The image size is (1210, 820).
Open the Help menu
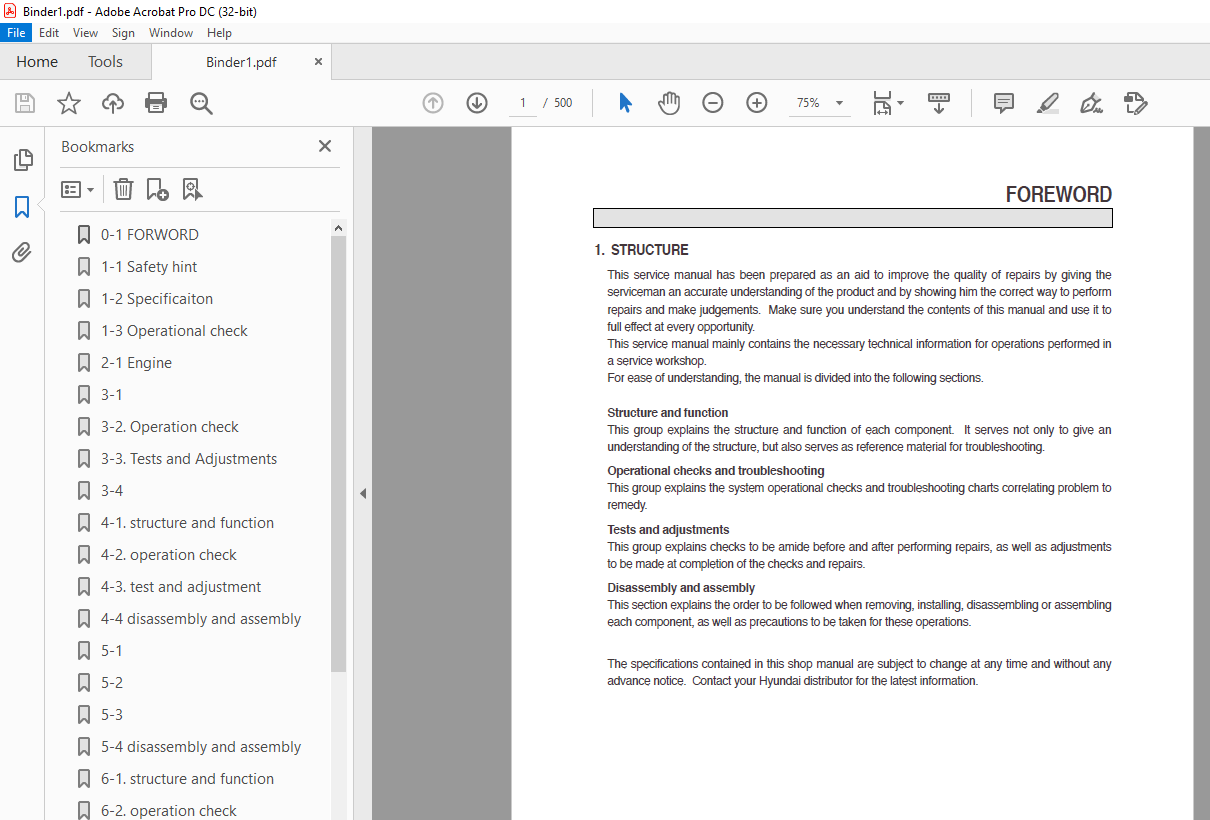[x=219, y=33]
